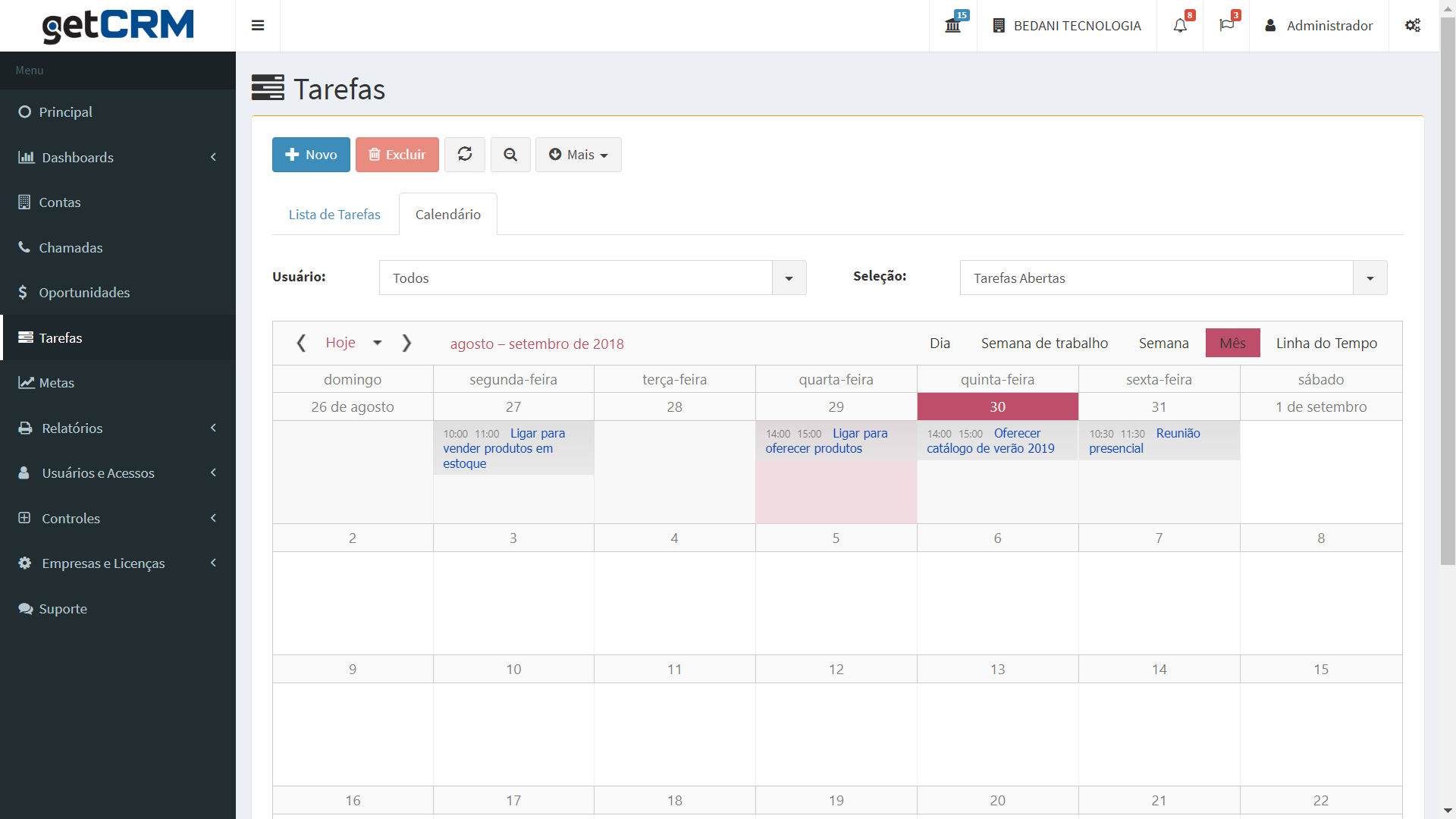Open the Mais dropdown button
The height and width of the screenshot is (819, 1456).
click(x=579, y=155)
